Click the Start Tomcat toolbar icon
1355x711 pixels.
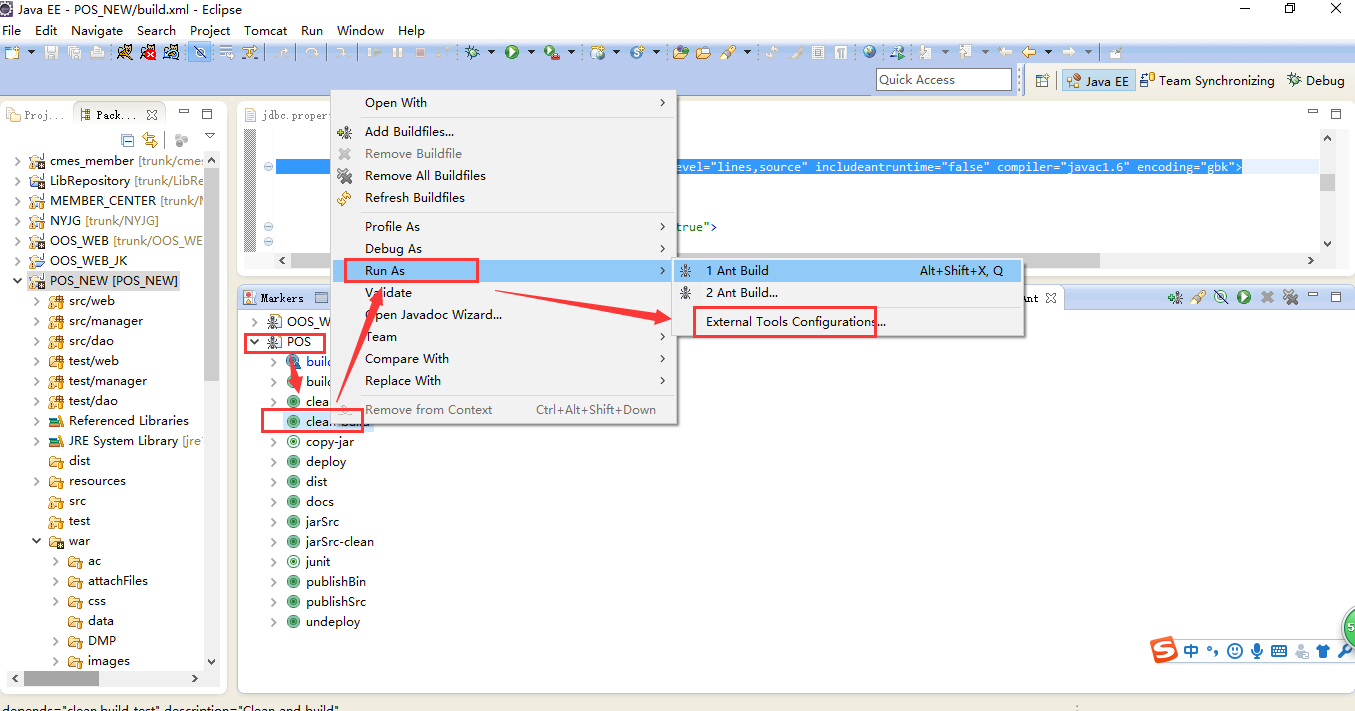click(124, 52)
